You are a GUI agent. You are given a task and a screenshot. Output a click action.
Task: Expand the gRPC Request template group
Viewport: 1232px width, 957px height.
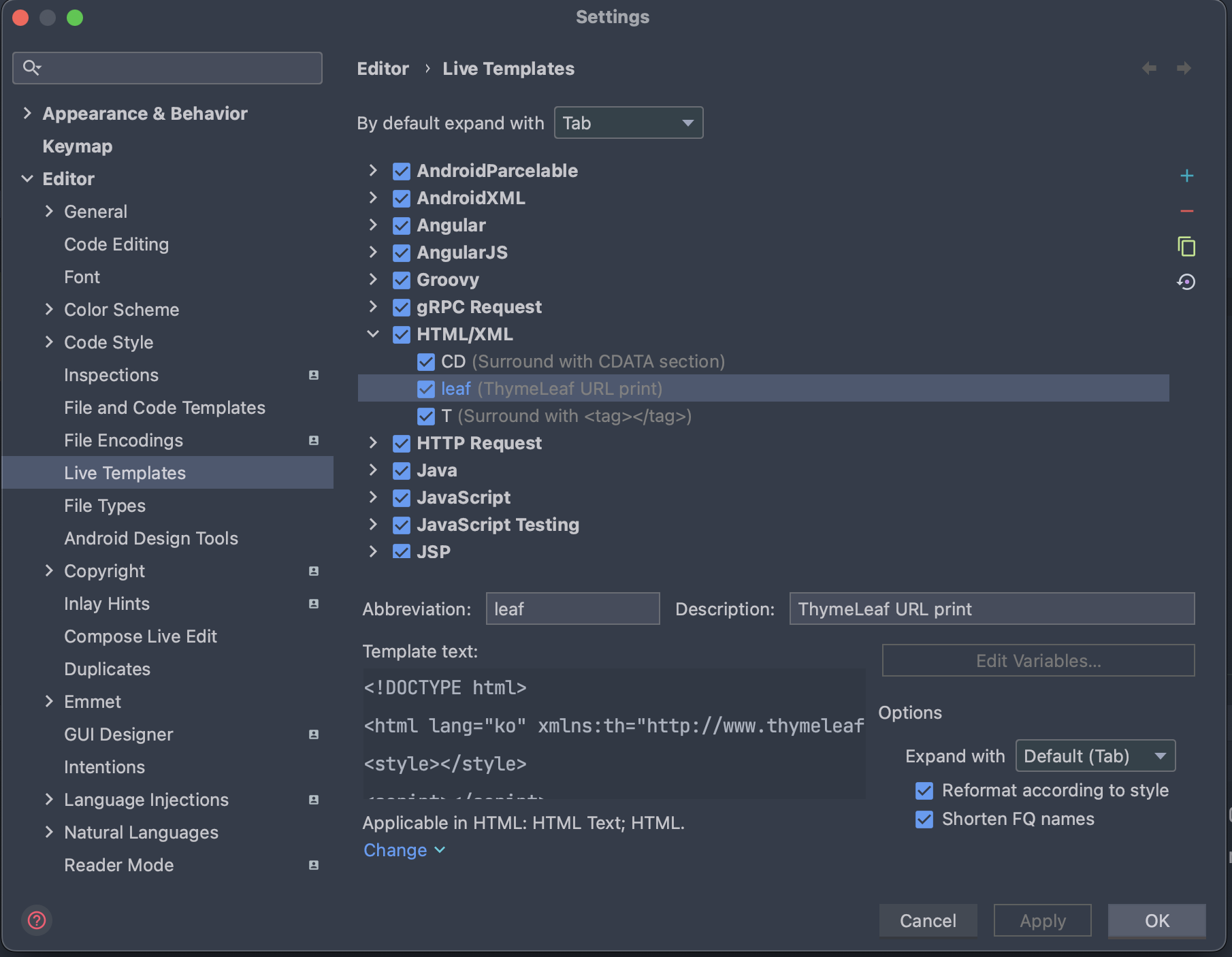pyautogui.click(x=373, y=306)
